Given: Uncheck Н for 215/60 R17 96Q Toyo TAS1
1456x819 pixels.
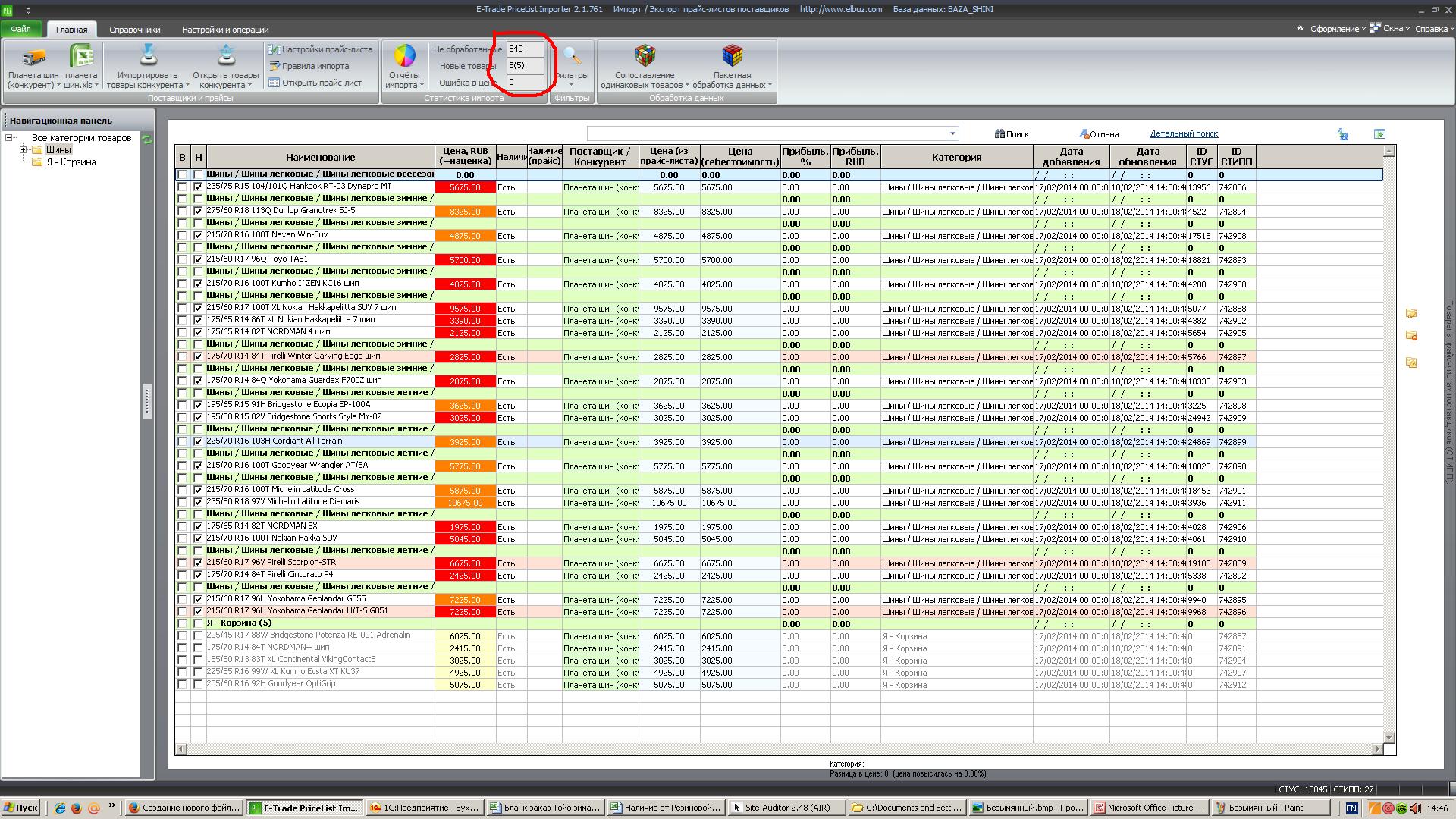Looking at the screenshot, I should pyautogui.click(x=198, y=259).
